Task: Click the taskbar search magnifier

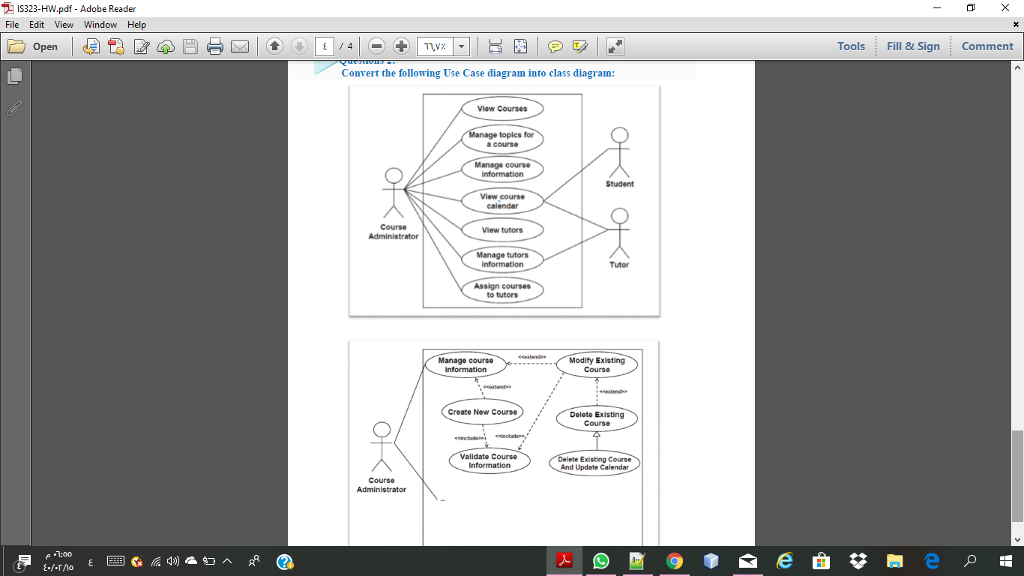Action: [x=970, y=561]
